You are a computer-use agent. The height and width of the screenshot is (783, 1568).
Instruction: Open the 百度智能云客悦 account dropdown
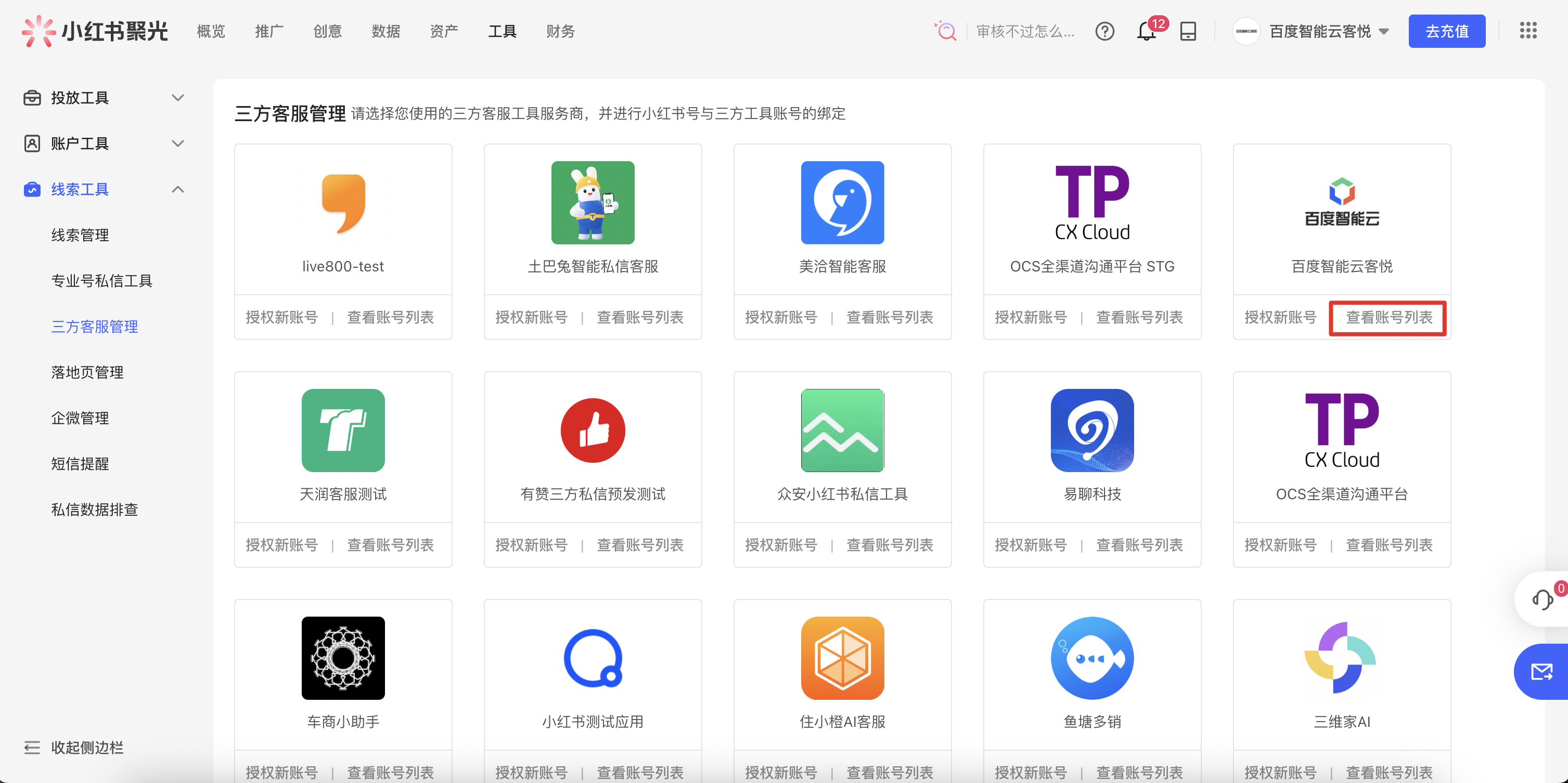click(x=1327, y=31)
